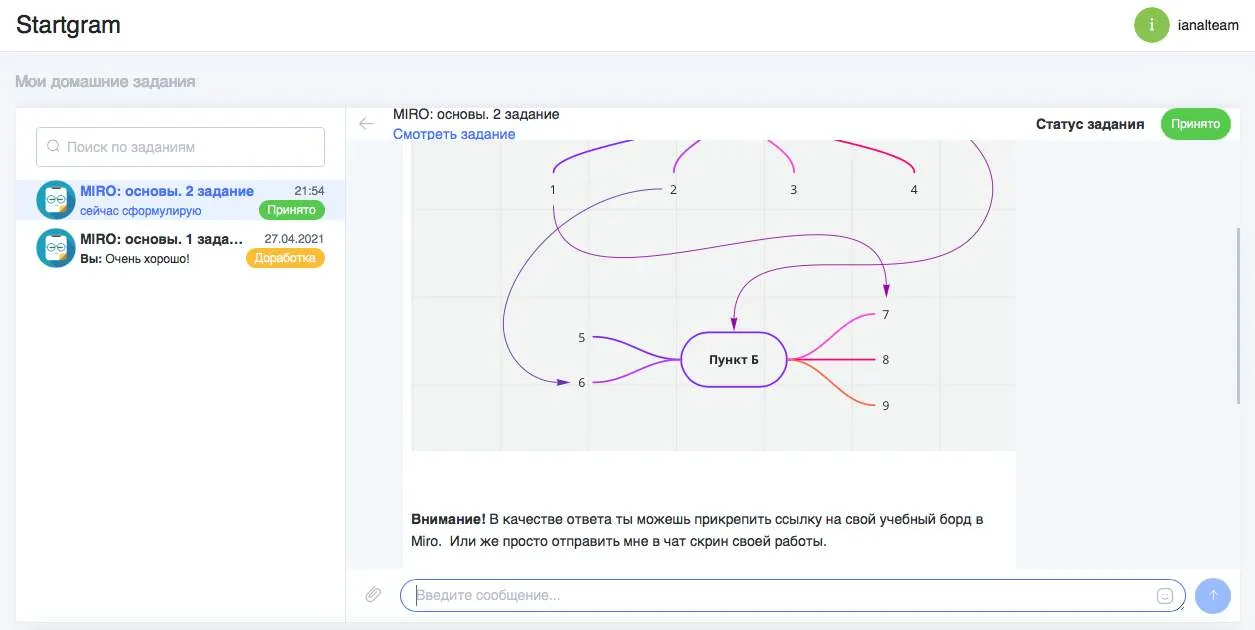The width and height of the screenshot is (1255, 630).
Task: Click the orange Доработка badge
Action: coord(286,258)
